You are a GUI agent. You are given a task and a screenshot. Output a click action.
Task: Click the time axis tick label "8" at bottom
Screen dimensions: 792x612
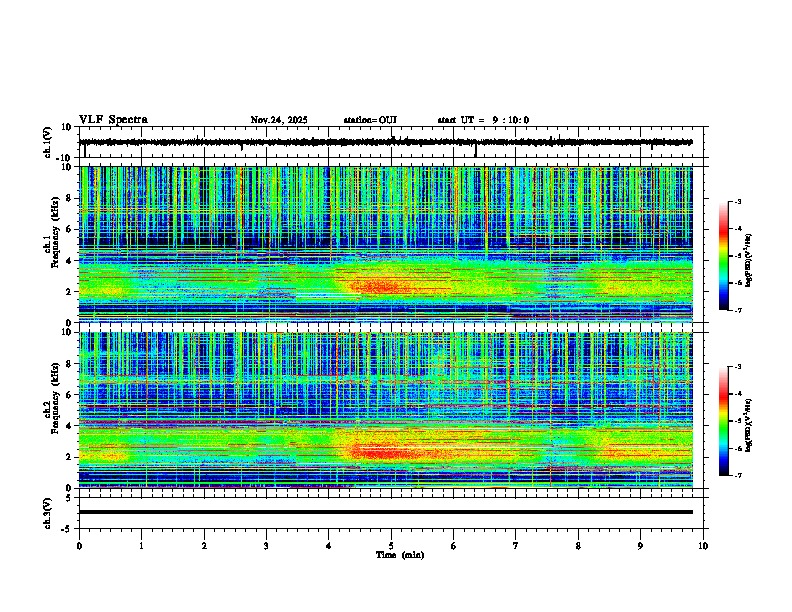pyautogui.click(x=578, y=546)
